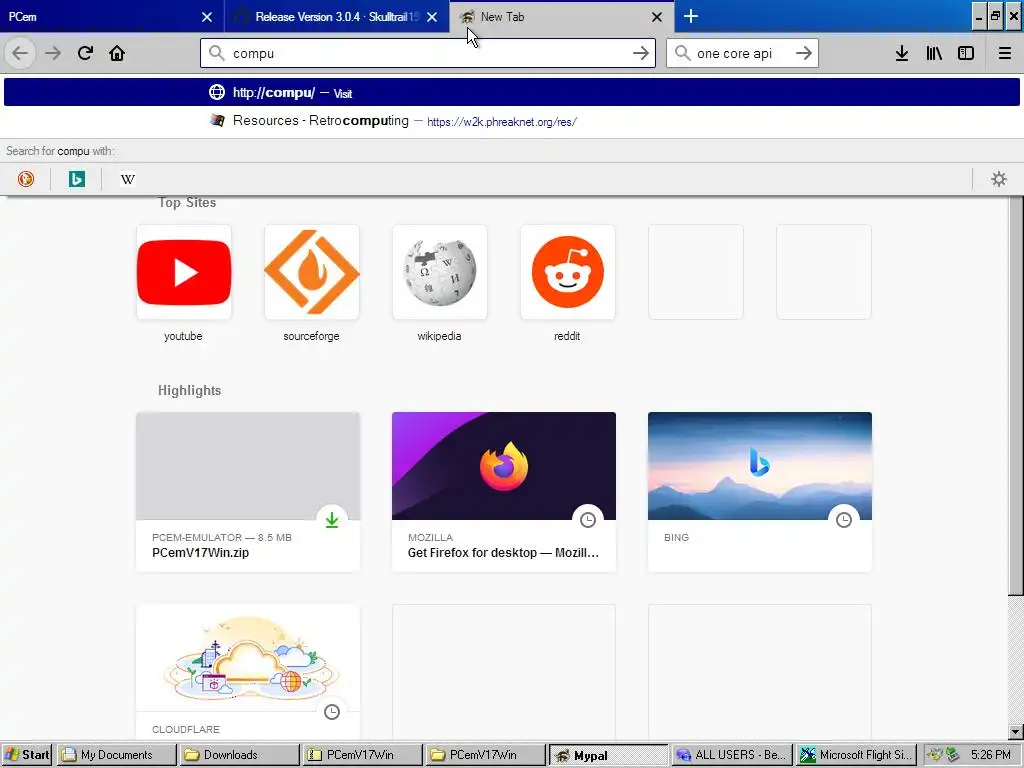The height and width of the screenshot is (768, 1024).
Task: Click the search box with 'one core api'
Action: tap(742, 53)
